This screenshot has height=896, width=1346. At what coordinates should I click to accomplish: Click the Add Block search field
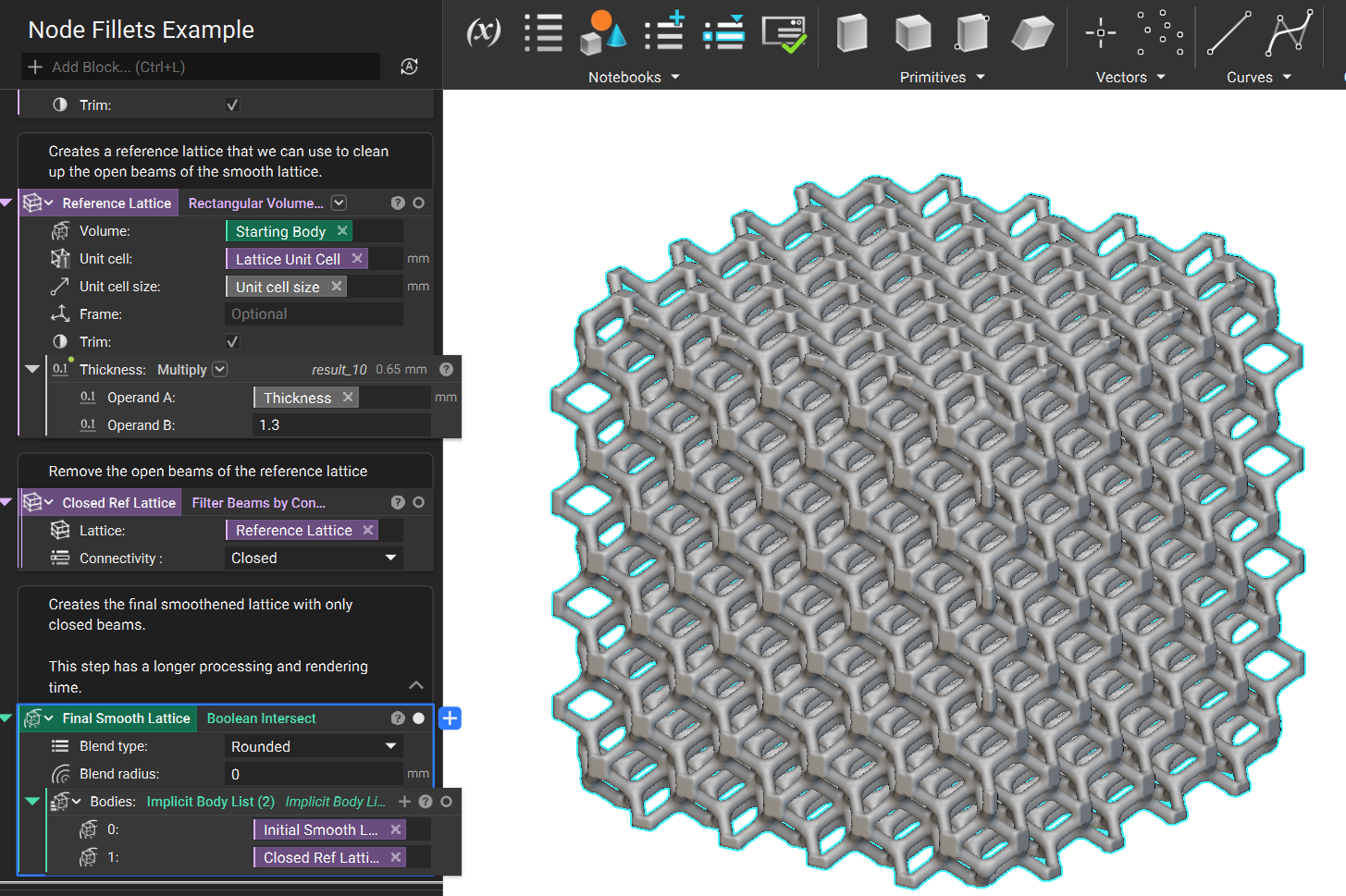(x=201, y=67)
